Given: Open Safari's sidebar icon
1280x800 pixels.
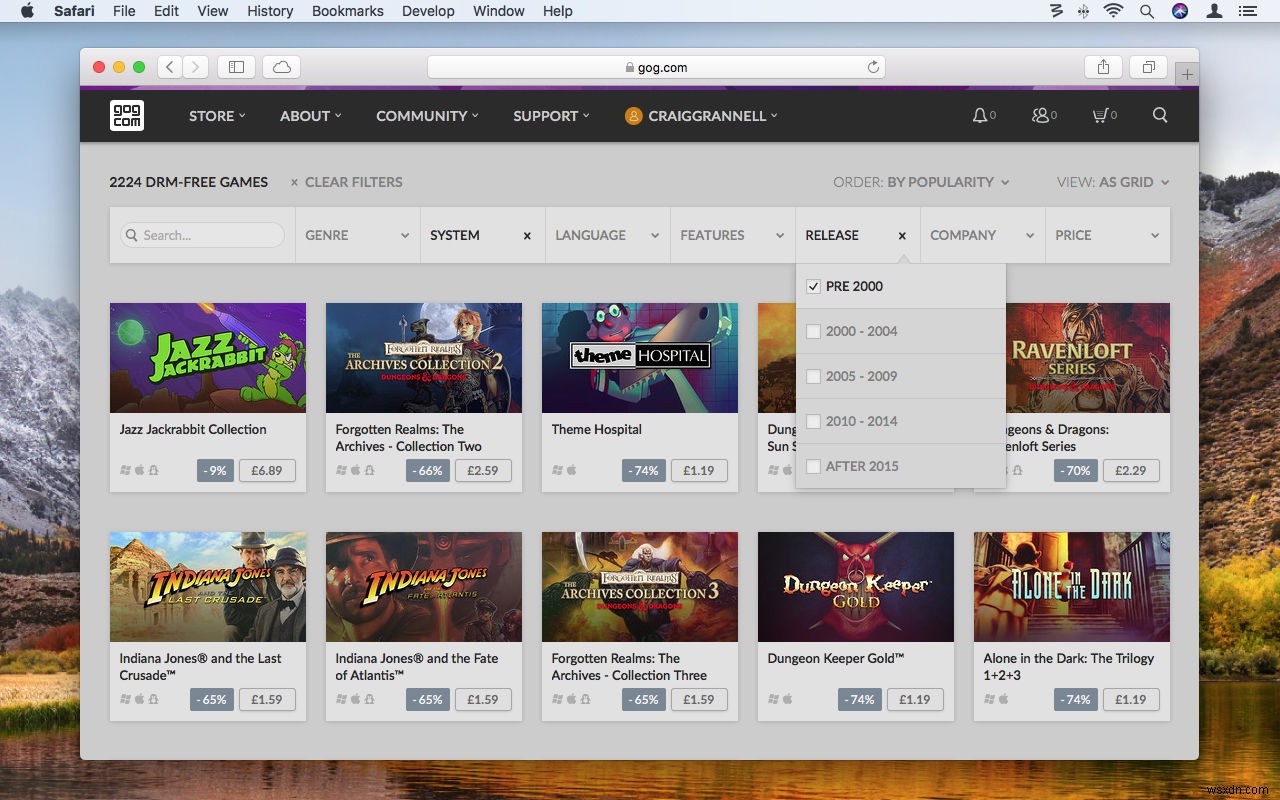Looking at the screenshot, I should [x=236, y=66].
